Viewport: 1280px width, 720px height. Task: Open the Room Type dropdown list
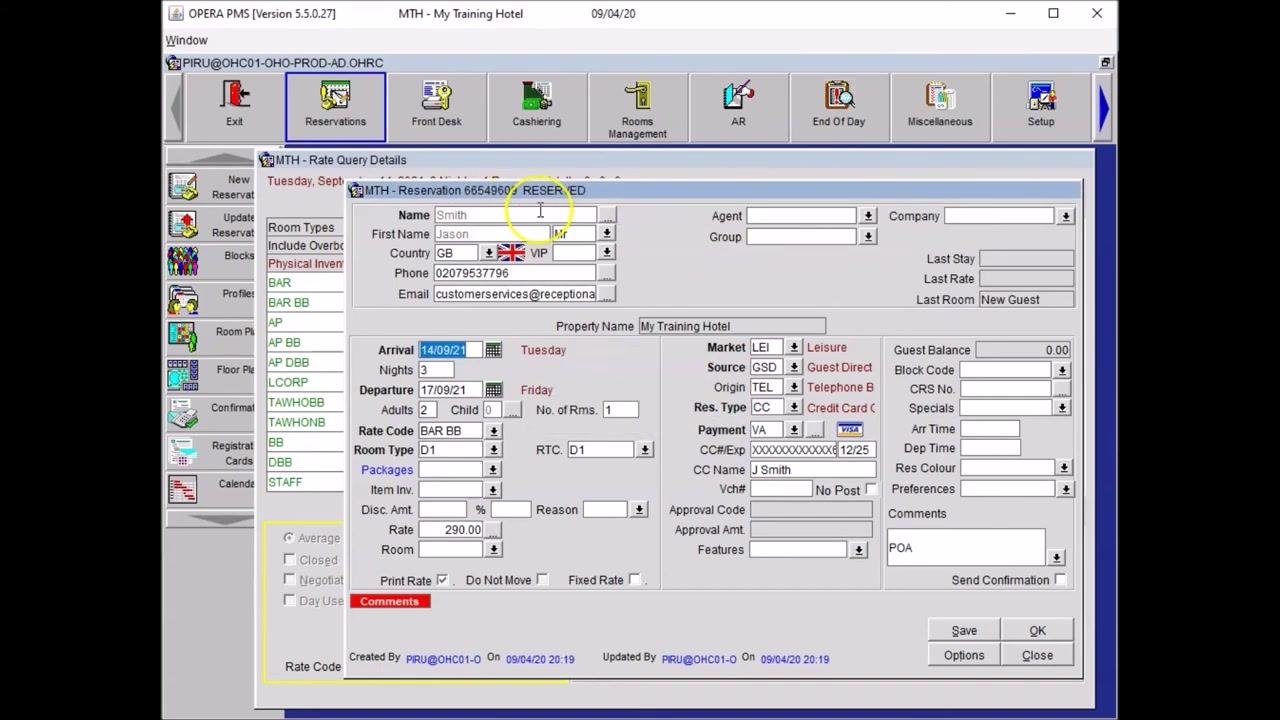click(x=493, y=450)
